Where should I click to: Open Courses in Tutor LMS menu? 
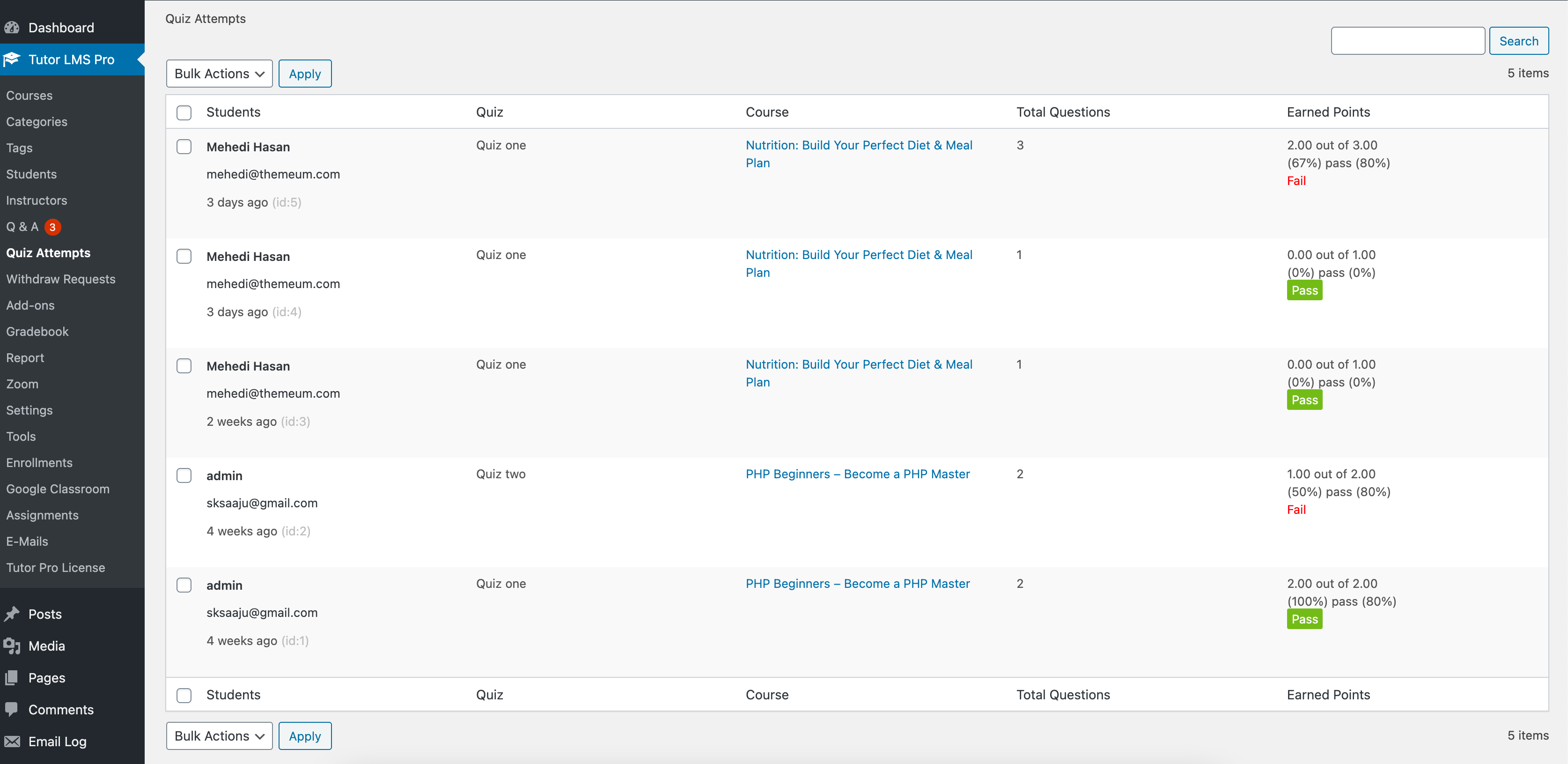(x=29, y=96)
